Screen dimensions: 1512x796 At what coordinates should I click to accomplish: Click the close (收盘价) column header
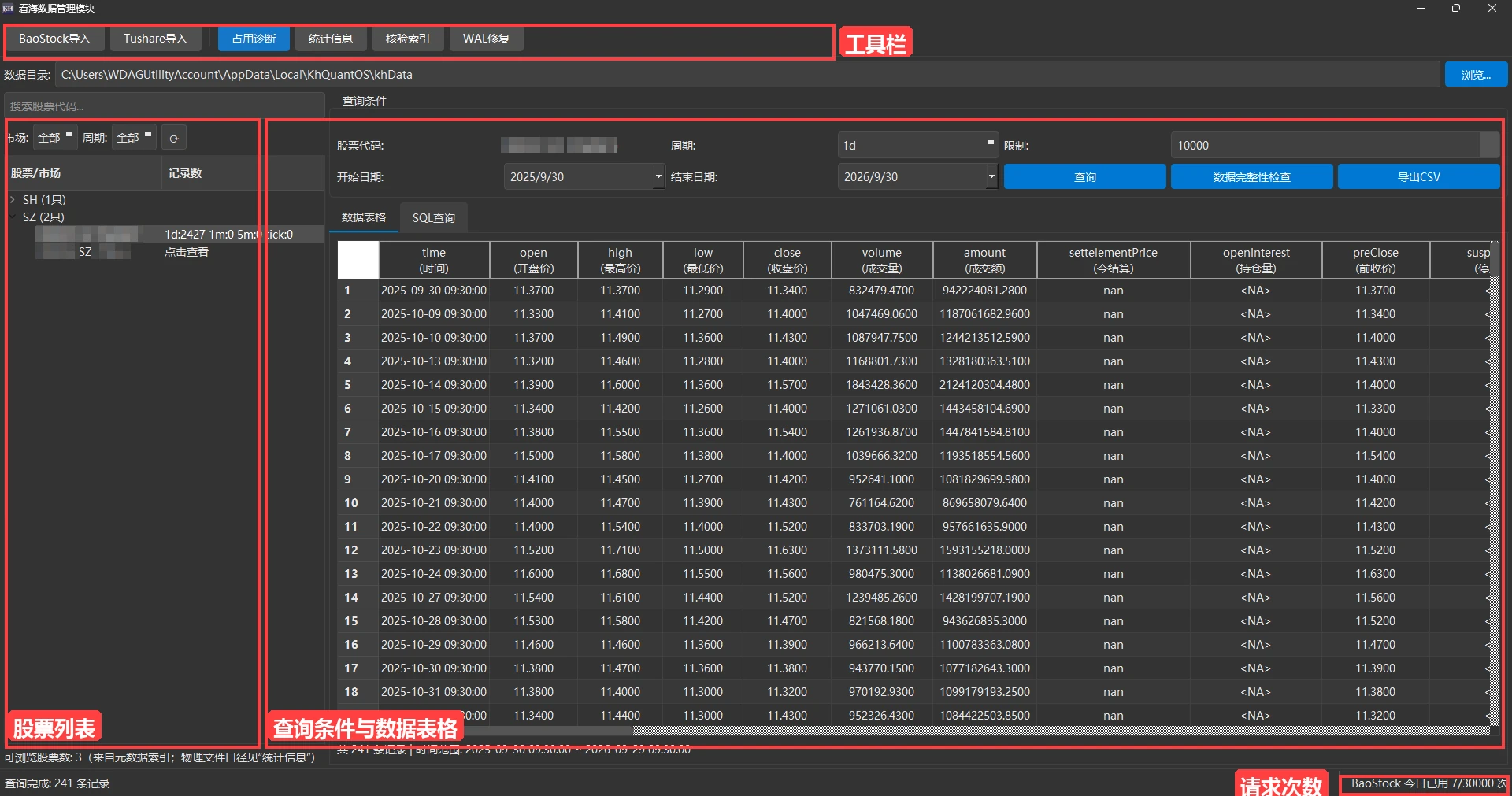[787, 261]
